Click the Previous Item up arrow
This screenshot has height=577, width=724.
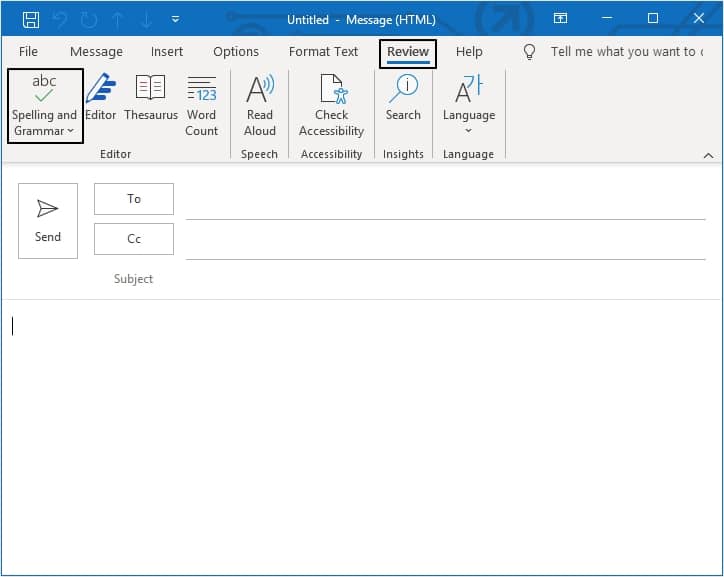118,20
